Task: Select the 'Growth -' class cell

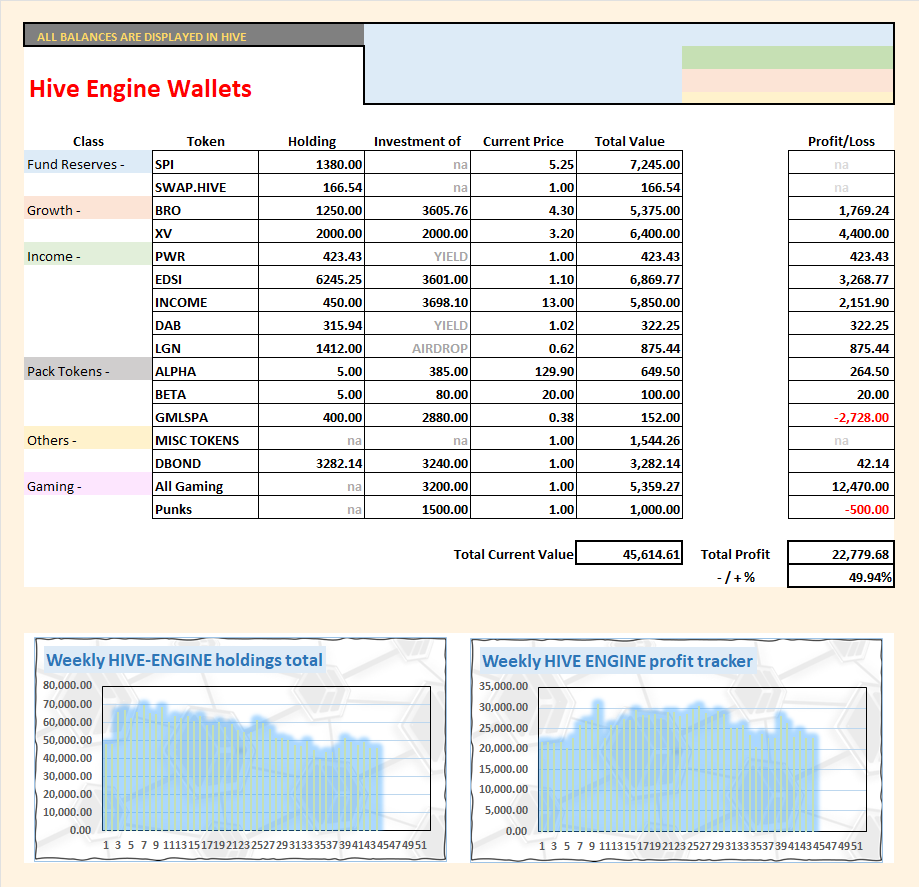Action: tap(87, 208)
